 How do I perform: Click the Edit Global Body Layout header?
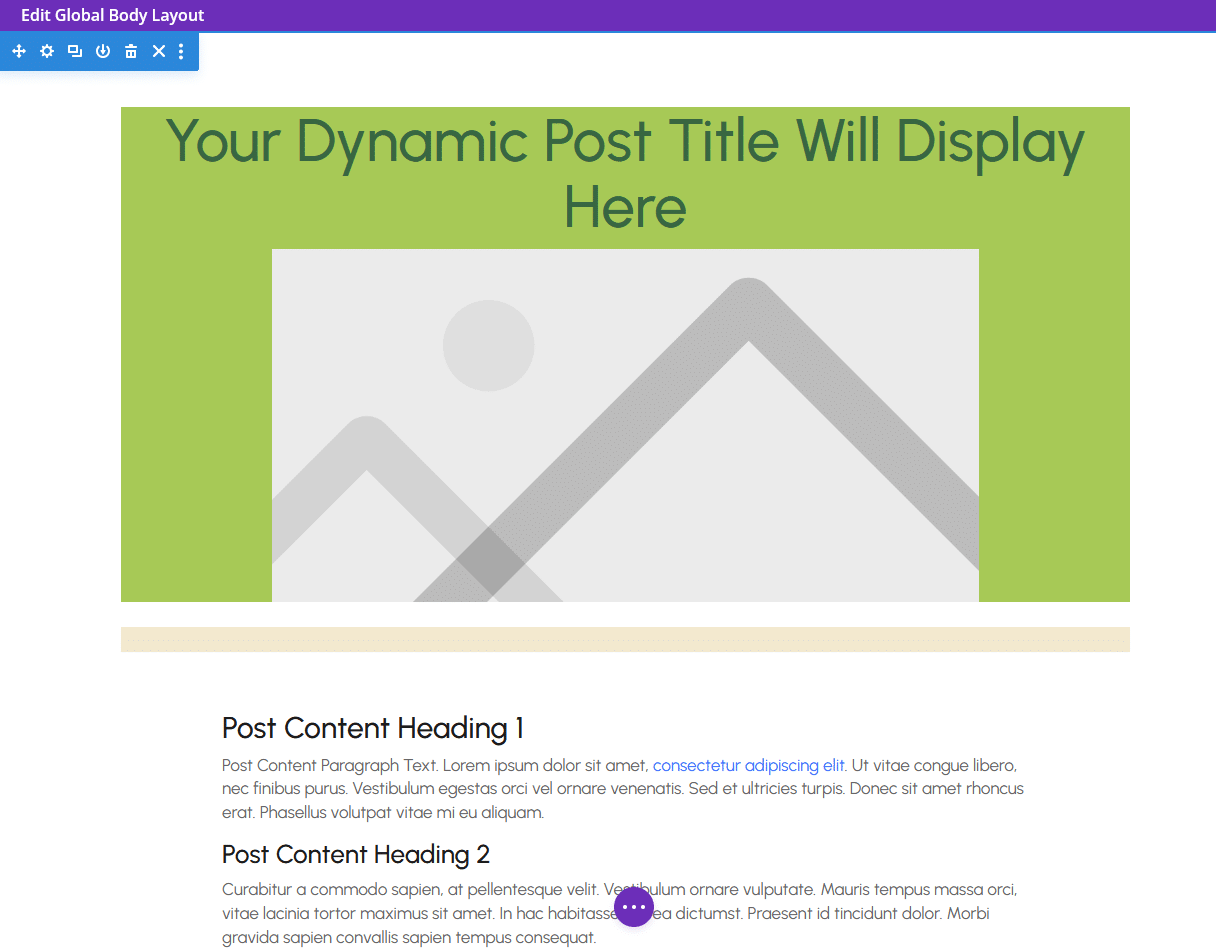pos(112,15)
